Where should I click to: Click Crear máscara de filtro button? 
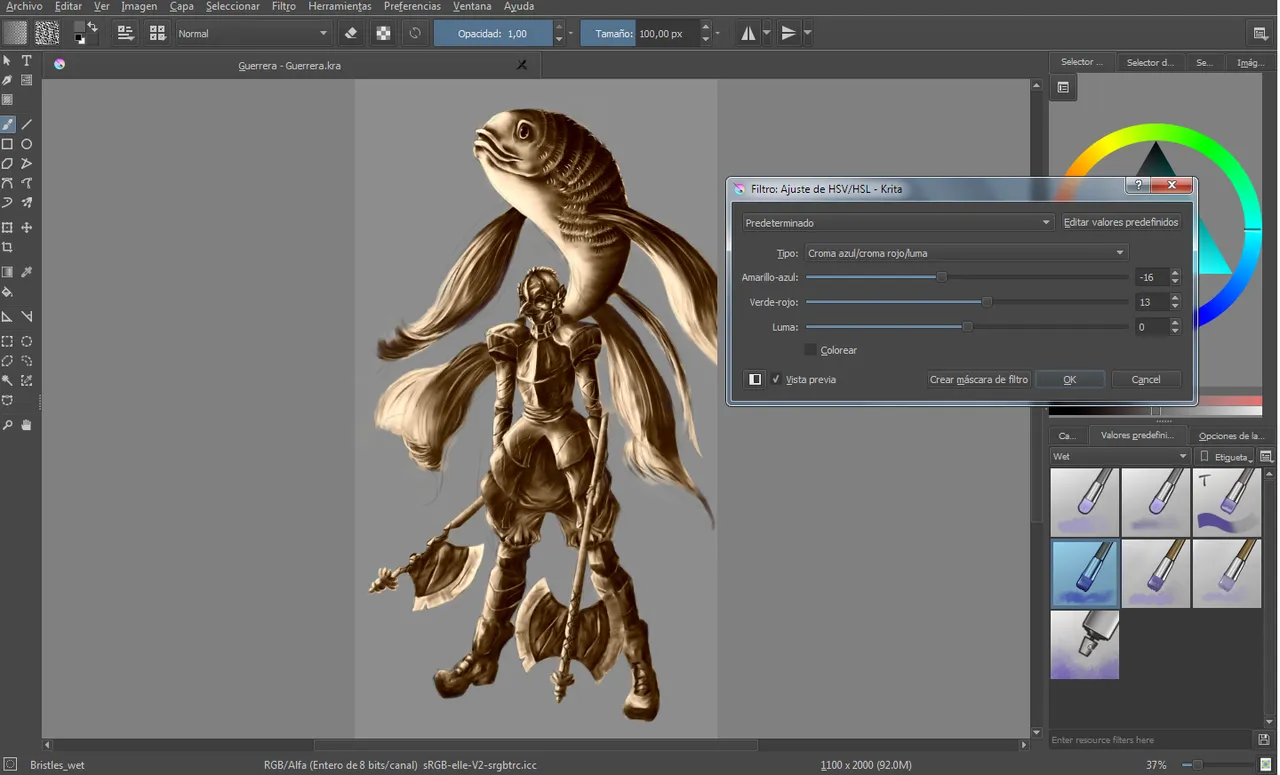[978, 379]
